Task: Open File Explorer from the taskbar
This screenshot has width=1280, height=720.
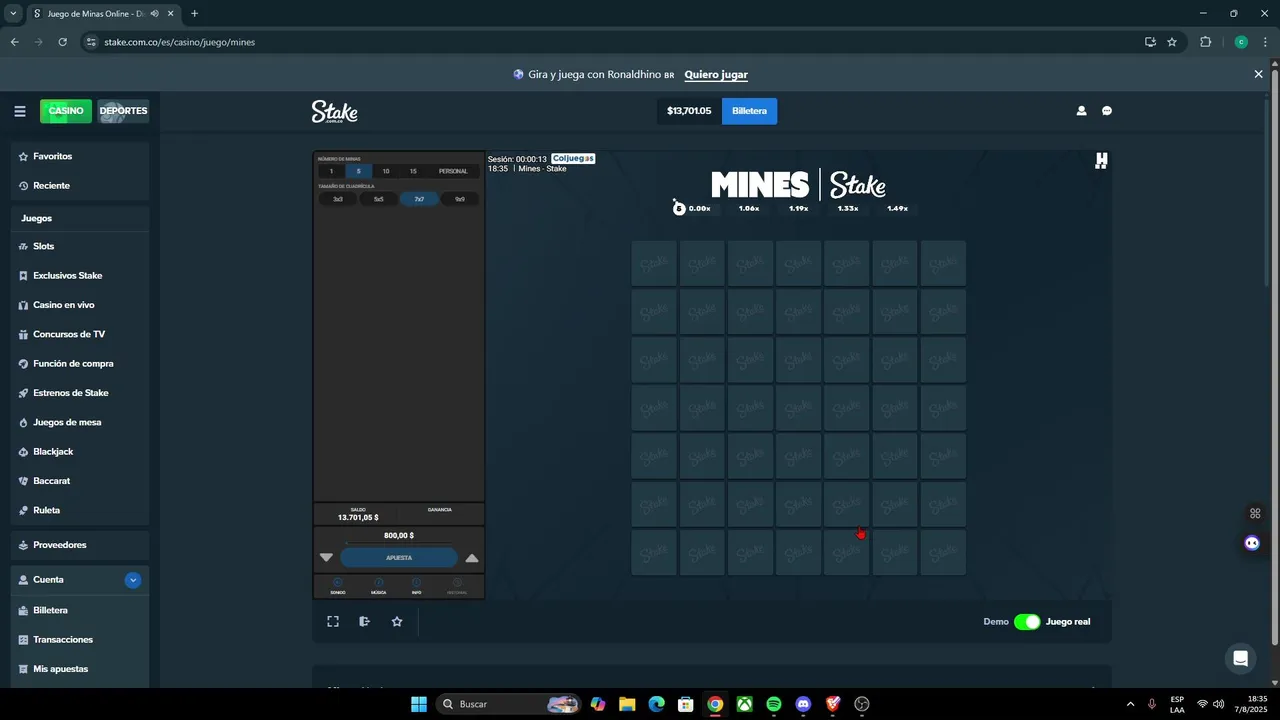Action: click(627, 704)
